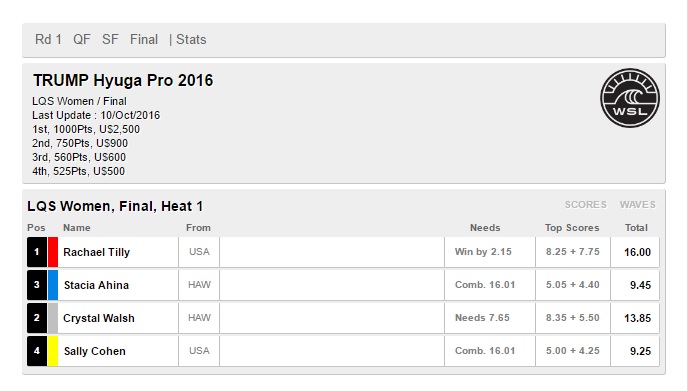Click position badge 1 for Rachael Tilly
This screenshot has width=688, height=391.
pyautogui.click(x=37, y=252)
